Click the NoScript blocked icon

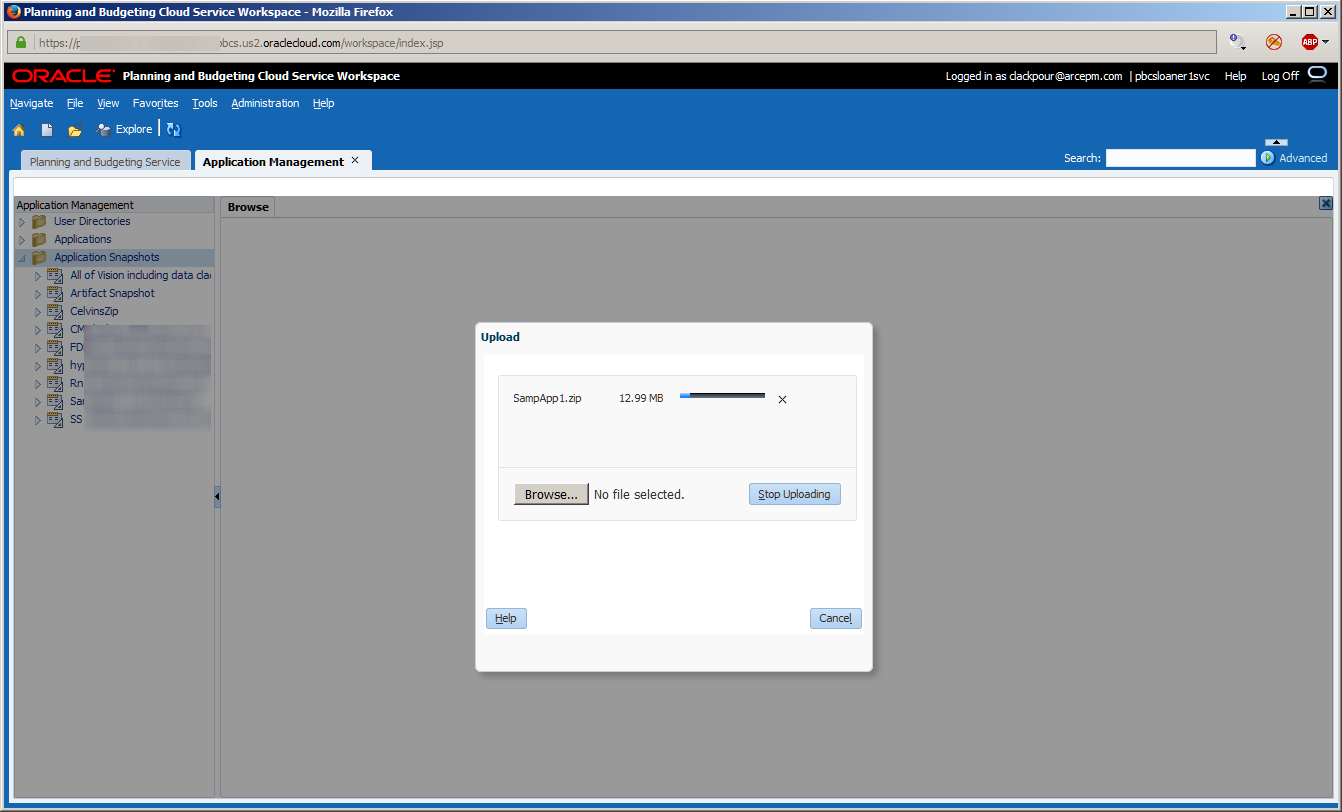point(1273,42)
